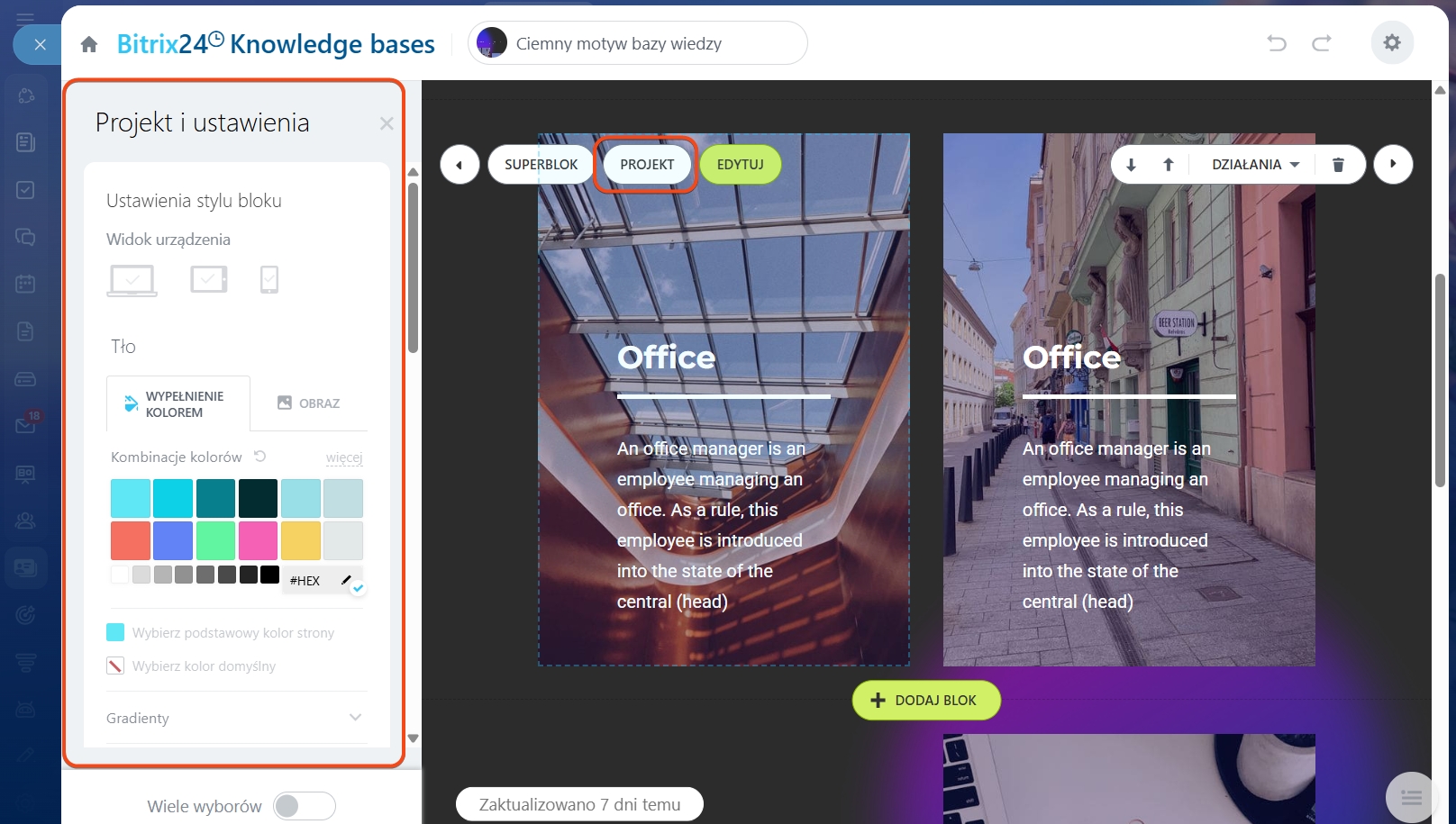Select the Office heading on the street card
1456x824 pixels.
tap(1071, 358)
